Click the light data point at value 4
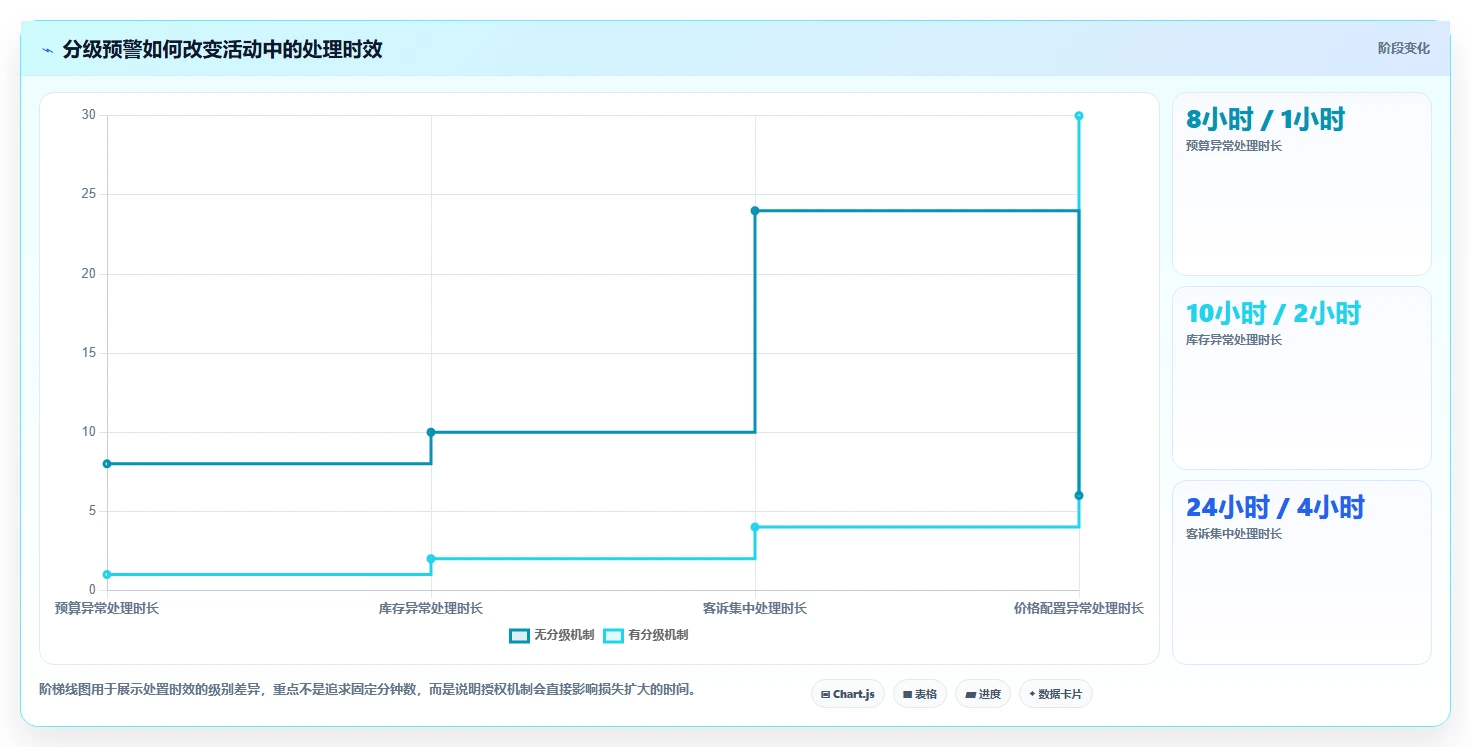Image resolution: width=1471 pixels, height=747 pixels. [755, 527]
